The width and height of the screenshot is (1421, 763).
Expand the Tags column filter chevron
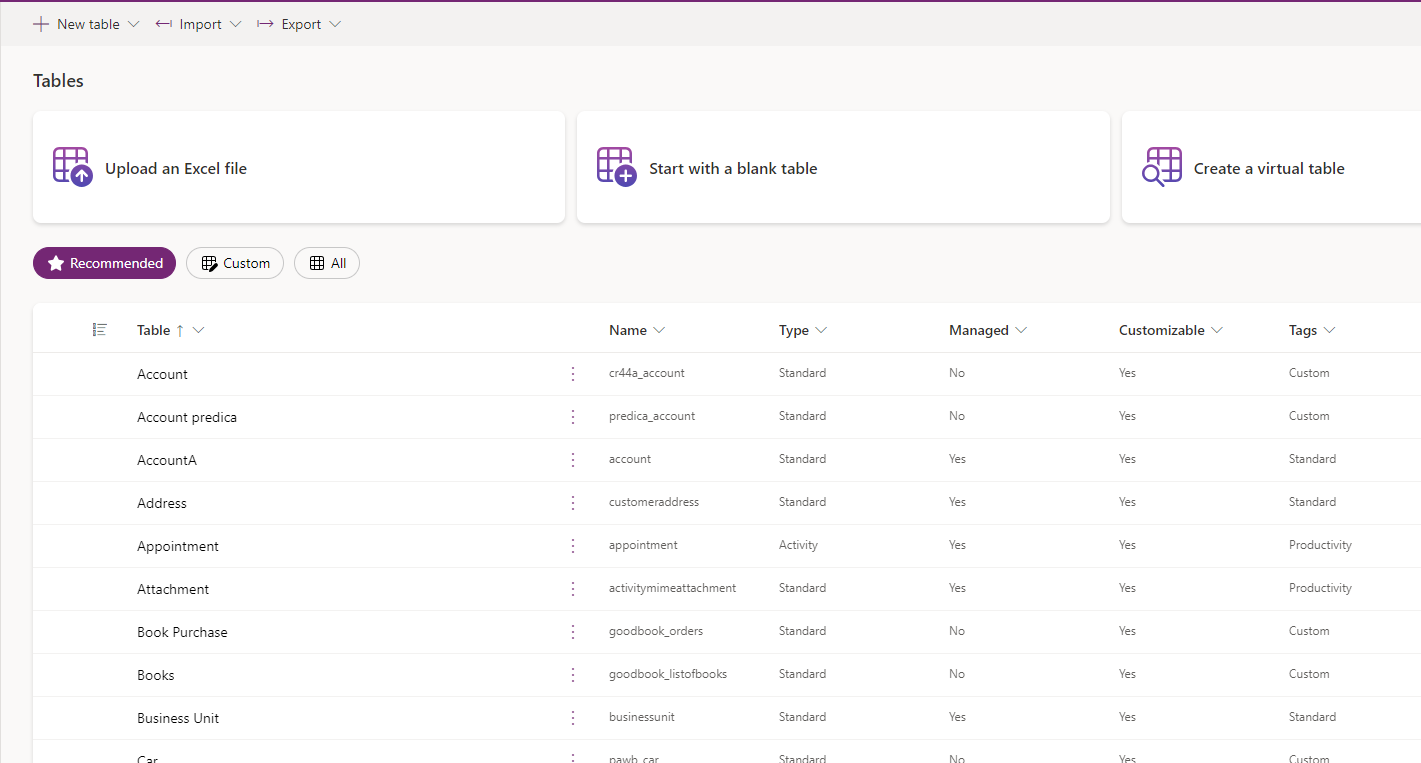click(x=1330, y=330)
